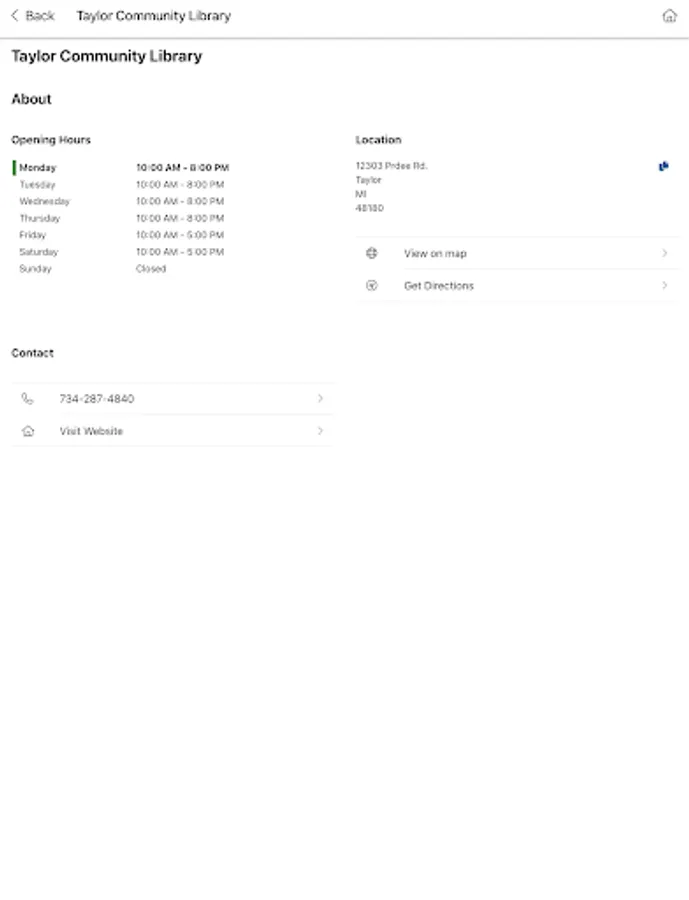Click the globe icon beside View on map

(371, 253)
